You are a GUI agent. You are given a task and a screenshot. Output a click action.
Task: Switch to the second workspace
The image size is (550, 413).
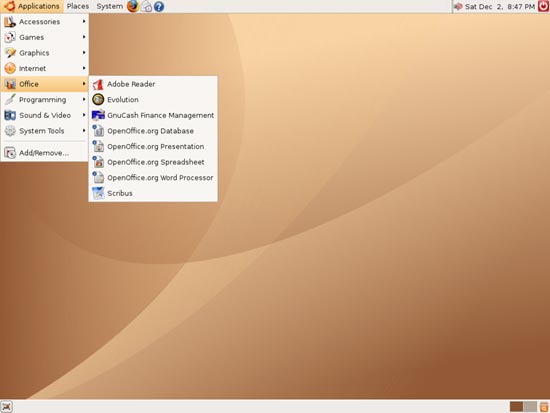click(x=530, y=407)
